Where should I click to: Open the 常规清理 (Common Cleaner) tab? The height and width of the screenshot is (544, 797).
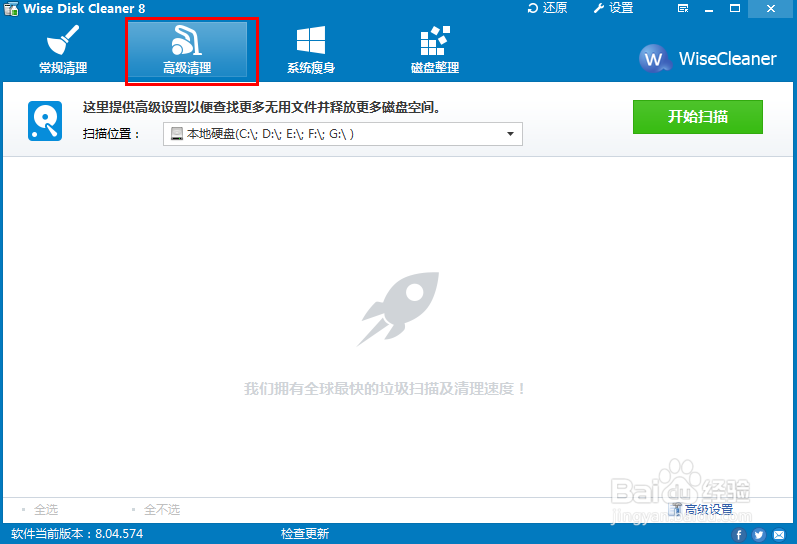[x=63, y=50]
